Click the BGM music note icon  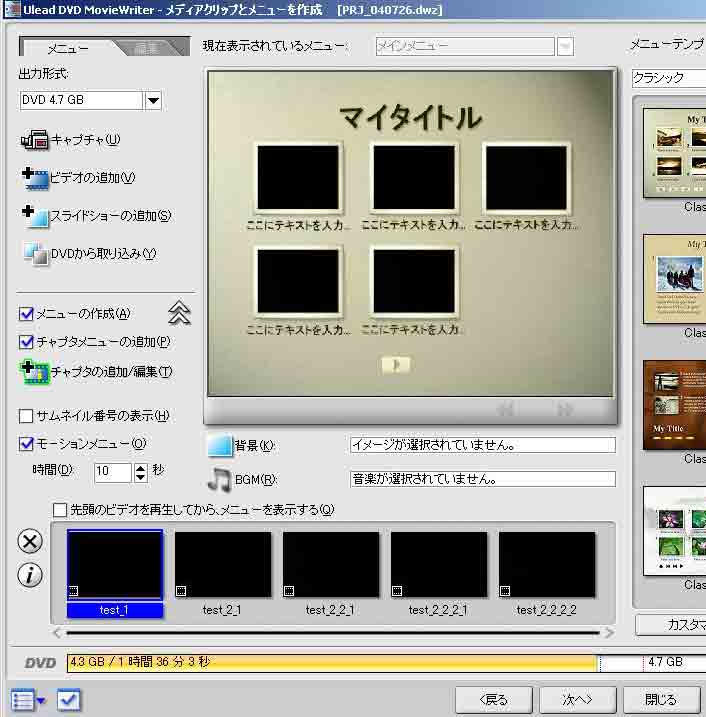(x=218, y=479)
